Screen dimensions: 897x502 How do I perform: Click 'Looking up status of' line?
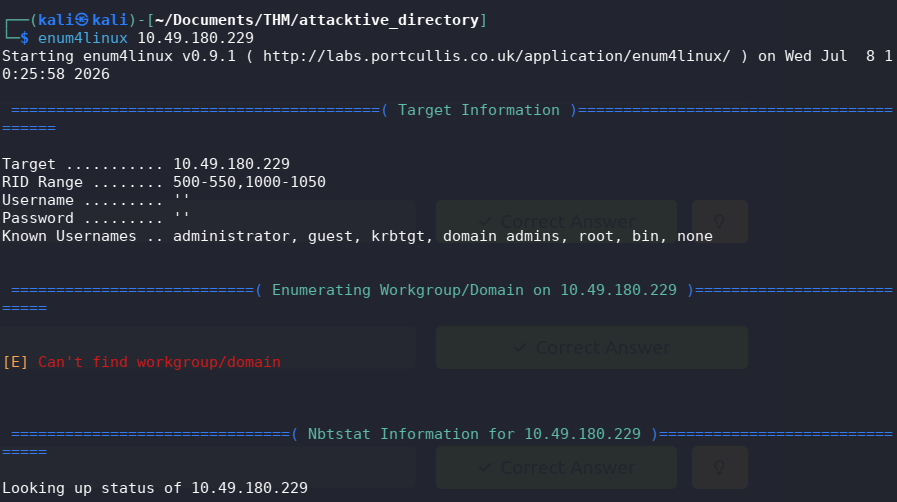point(155,488)
